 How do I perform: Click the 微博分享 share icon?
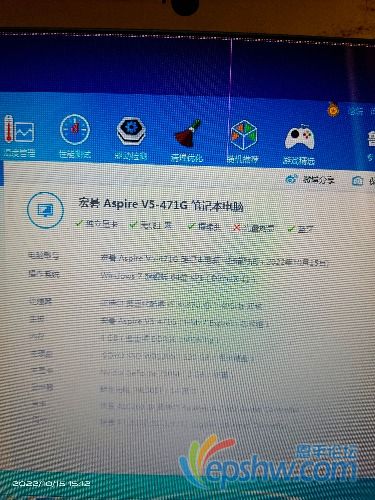[x=291, y=179]
